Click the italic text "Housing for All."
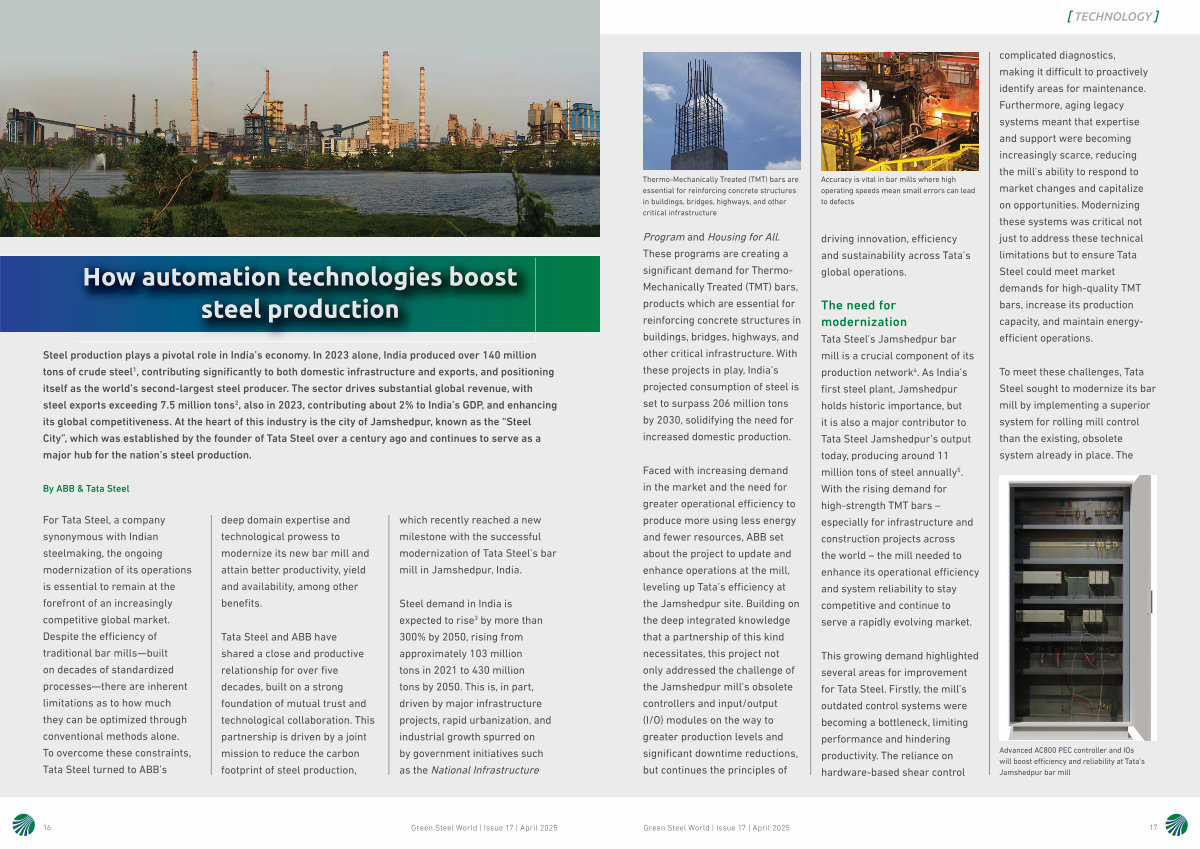The image size is (1200, 849). (743, 237)
